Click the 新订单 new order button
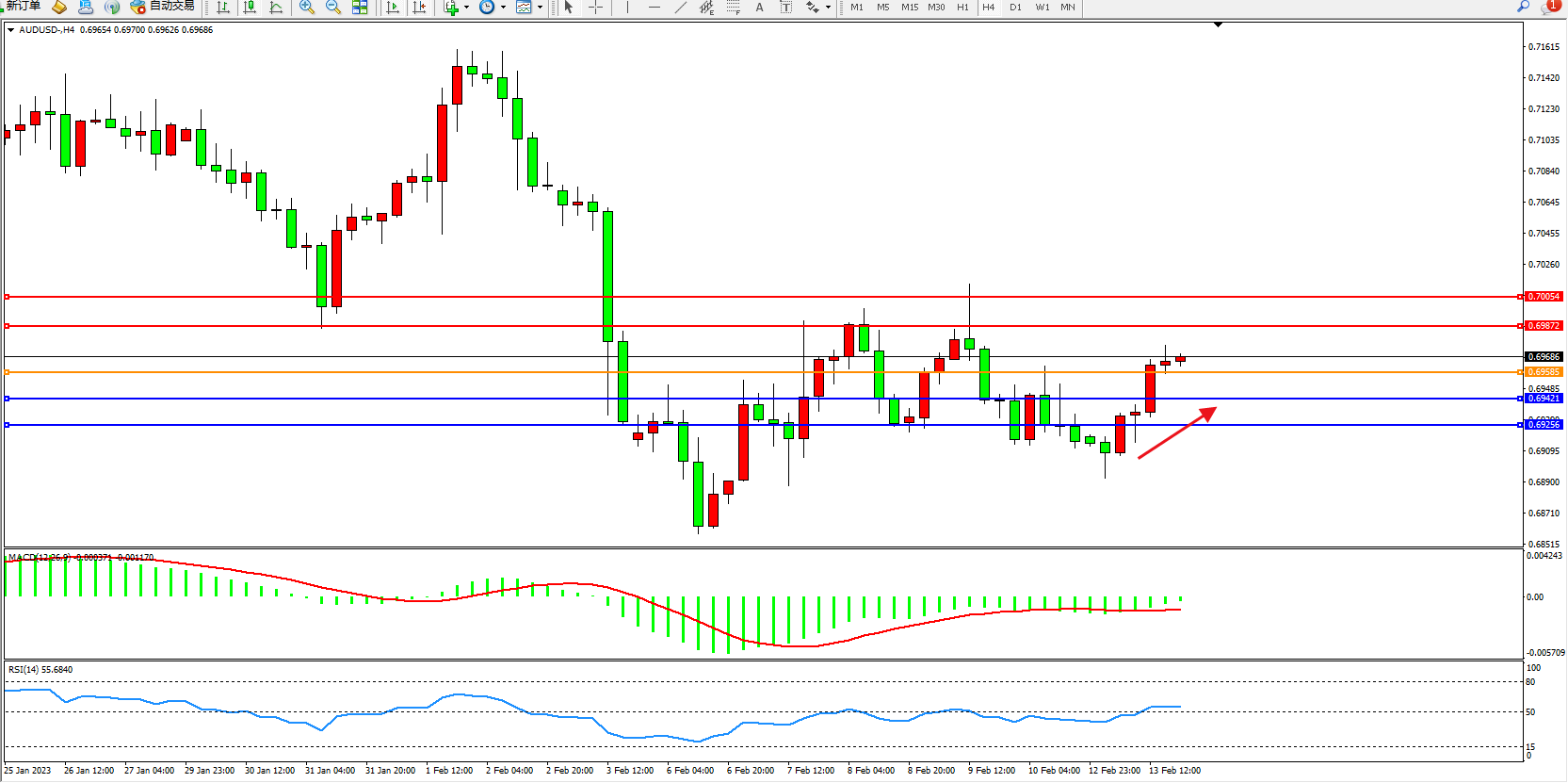The width and height of the screenshot is (1568, 783). (23, 7)
